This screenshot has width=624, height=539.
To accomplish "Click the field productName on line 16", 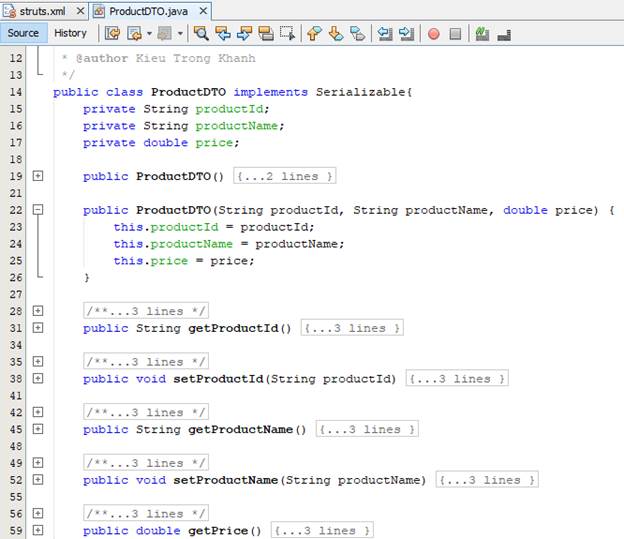I will tap(237, 126).
